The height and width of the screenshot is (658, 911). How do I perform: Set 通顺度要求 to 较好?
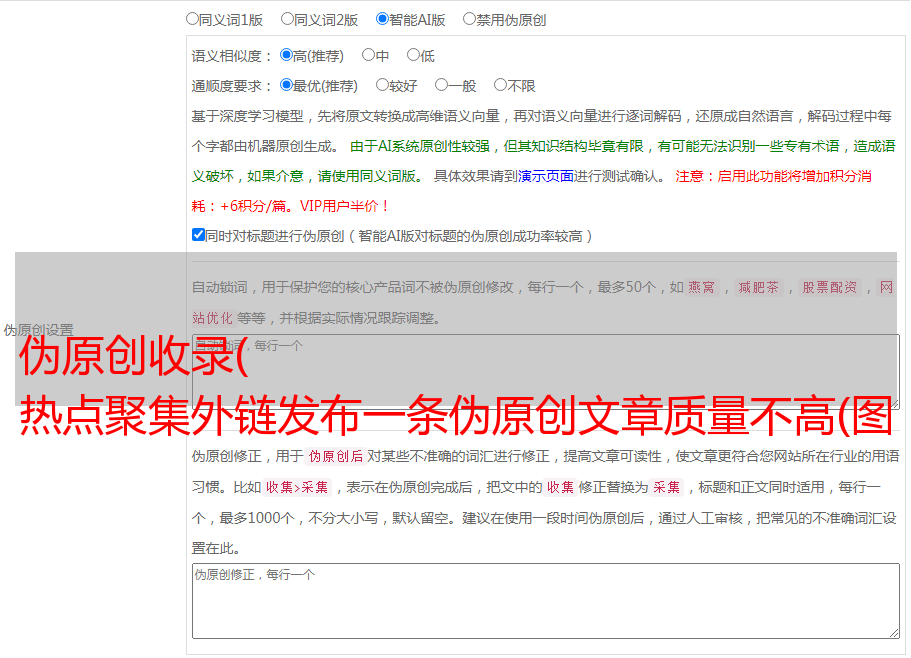382,85
